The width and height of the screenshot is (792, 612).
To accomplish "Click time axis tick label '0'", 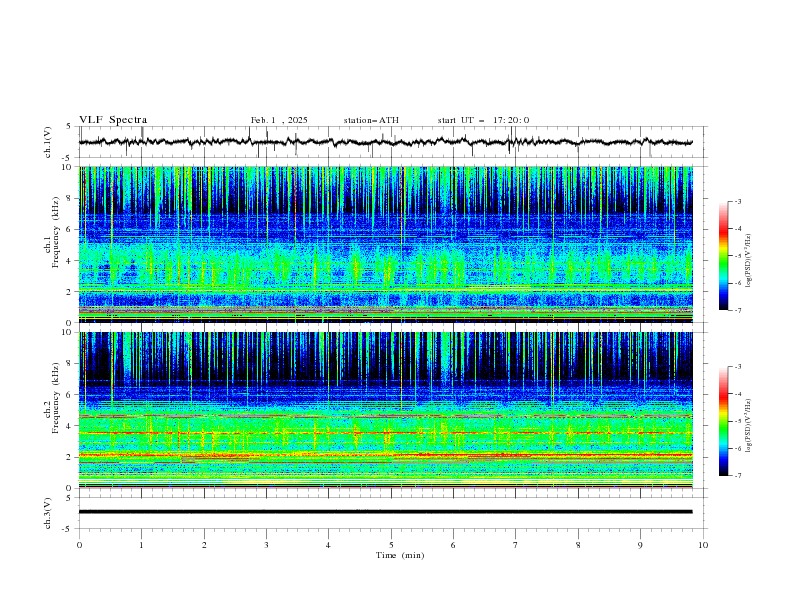I will [79, 545].
